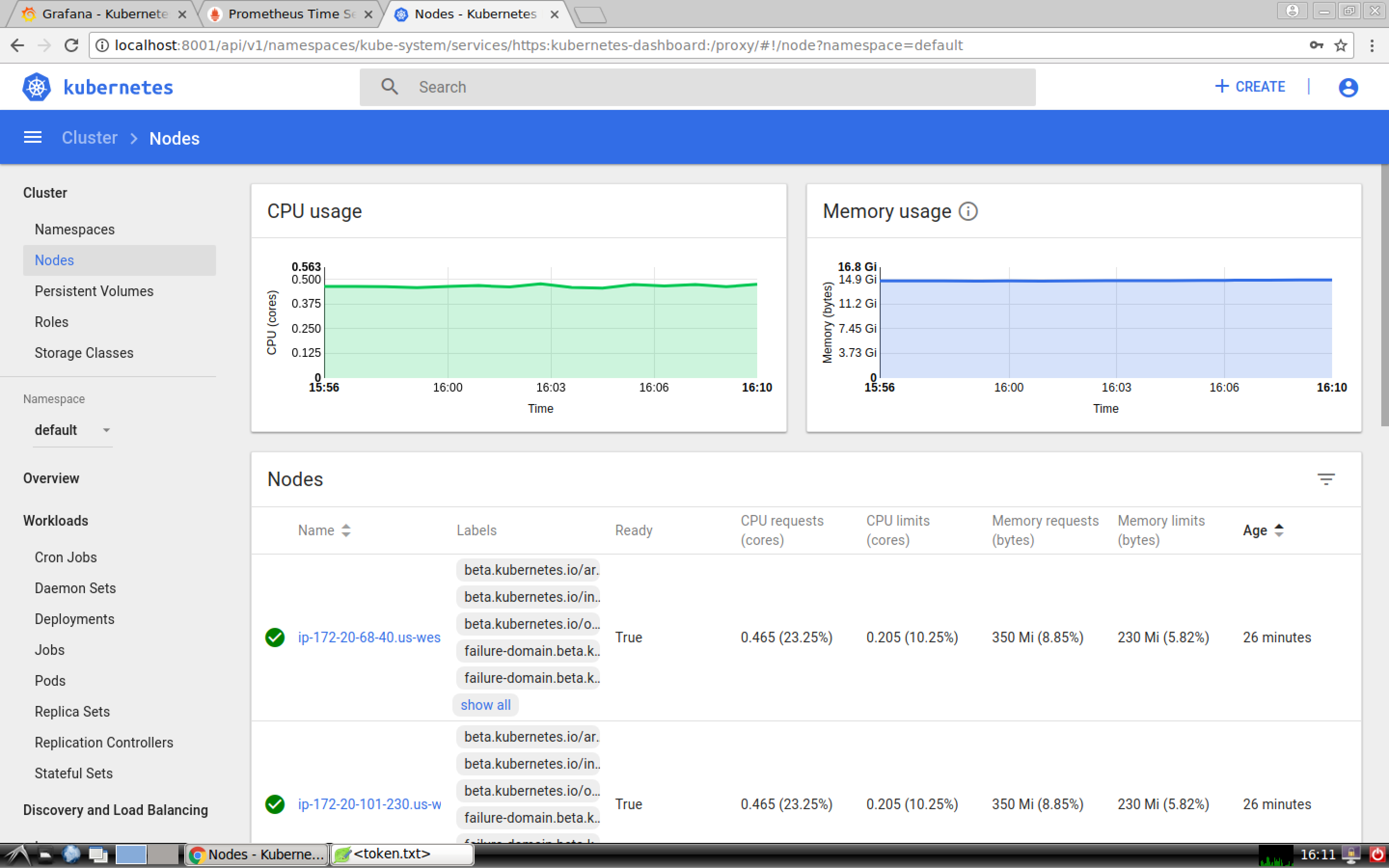Click the user account avatar icon

1348,87
